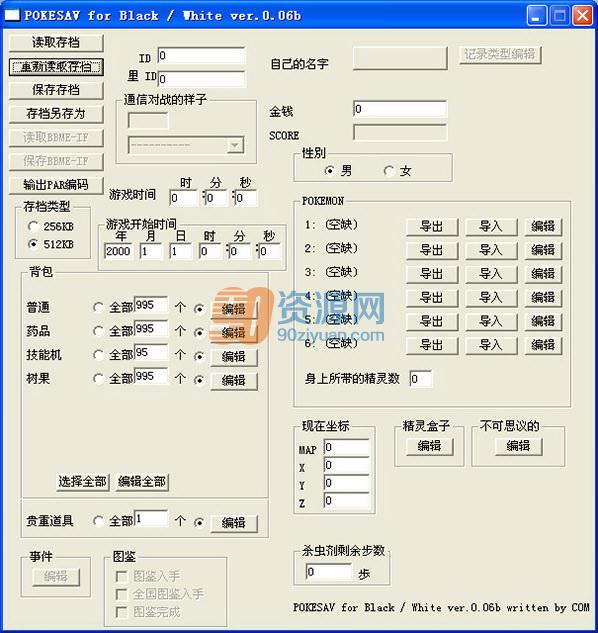Click 编辑全部 button in 背包

point(142,482)
